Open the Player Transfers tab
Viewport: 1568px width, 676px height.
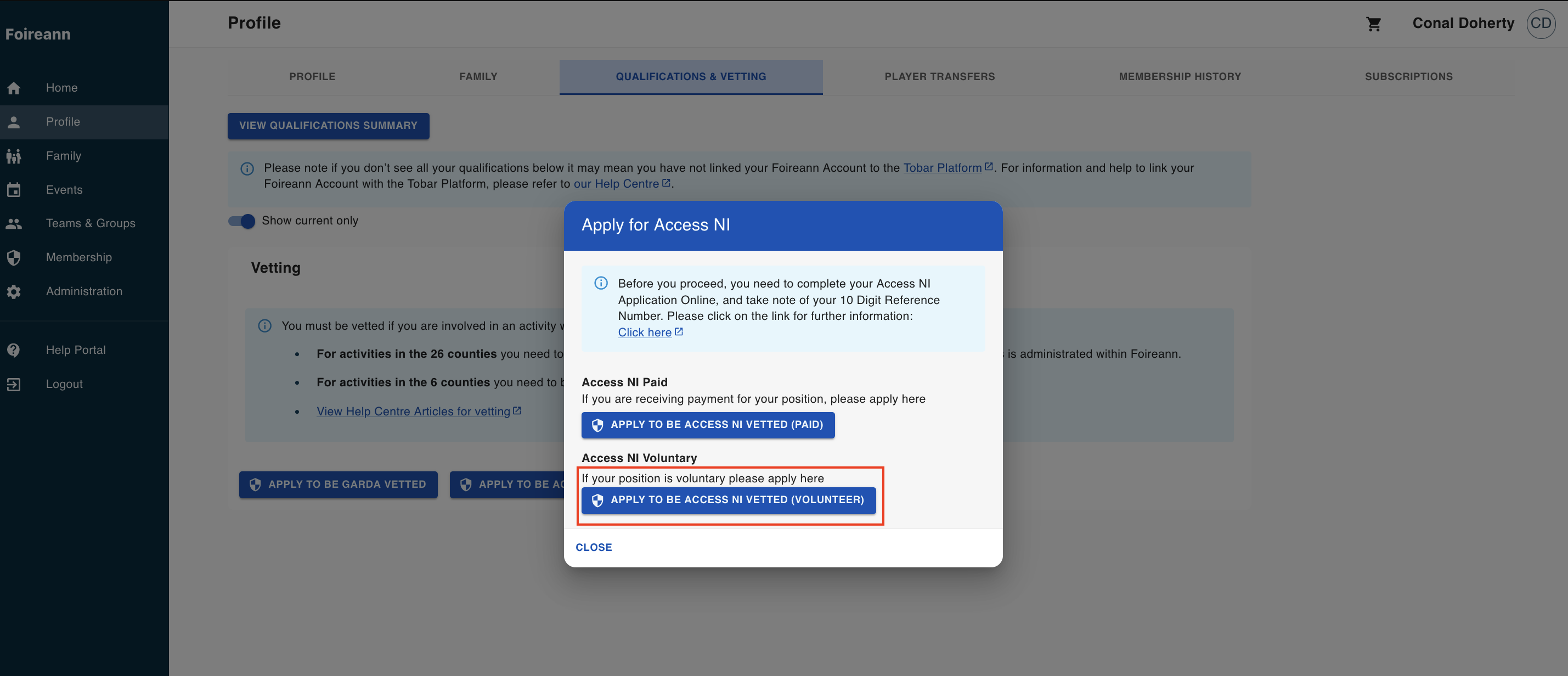[940, 77]
